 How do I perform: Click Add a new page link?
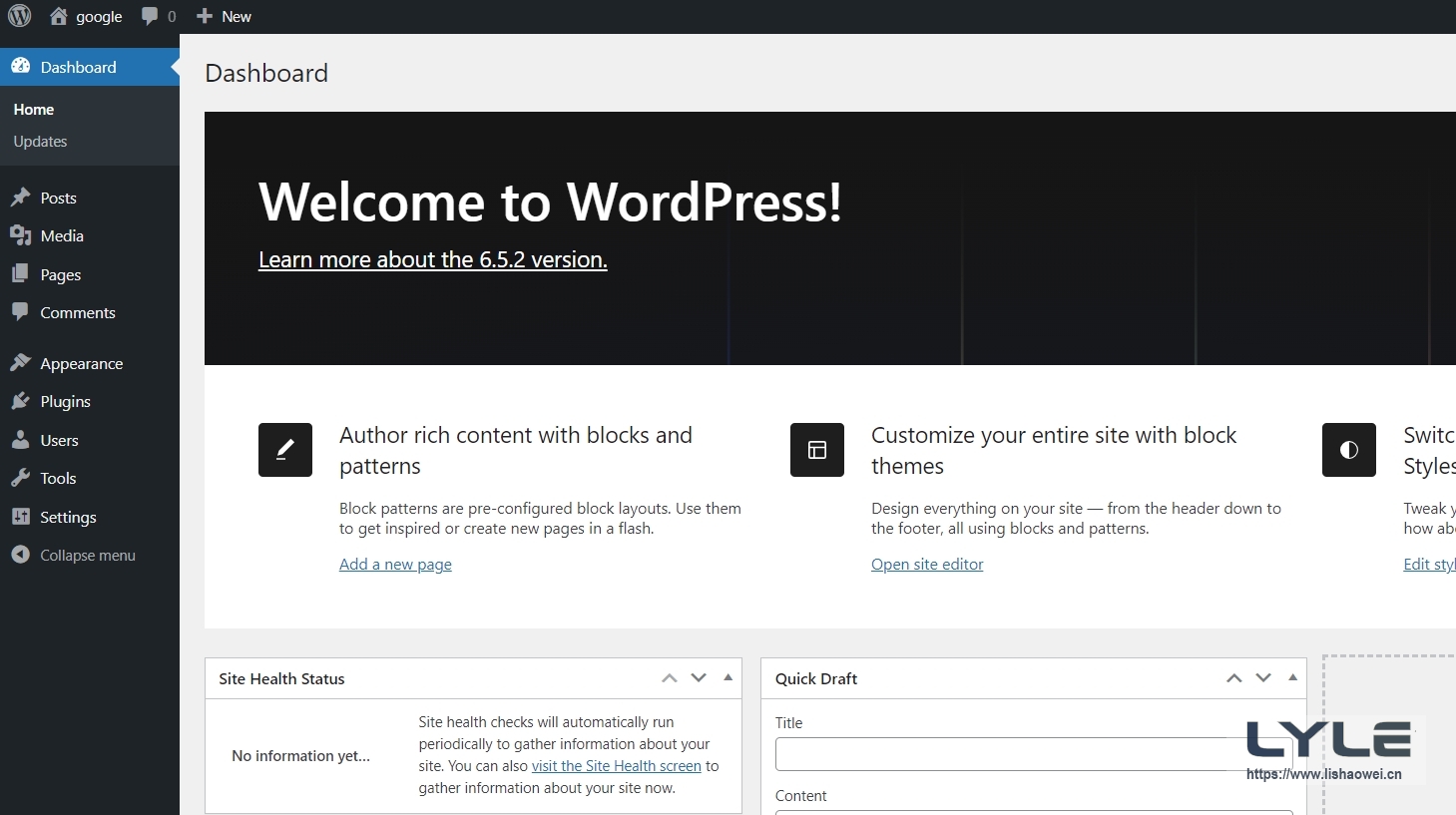(x=395, y=565)
